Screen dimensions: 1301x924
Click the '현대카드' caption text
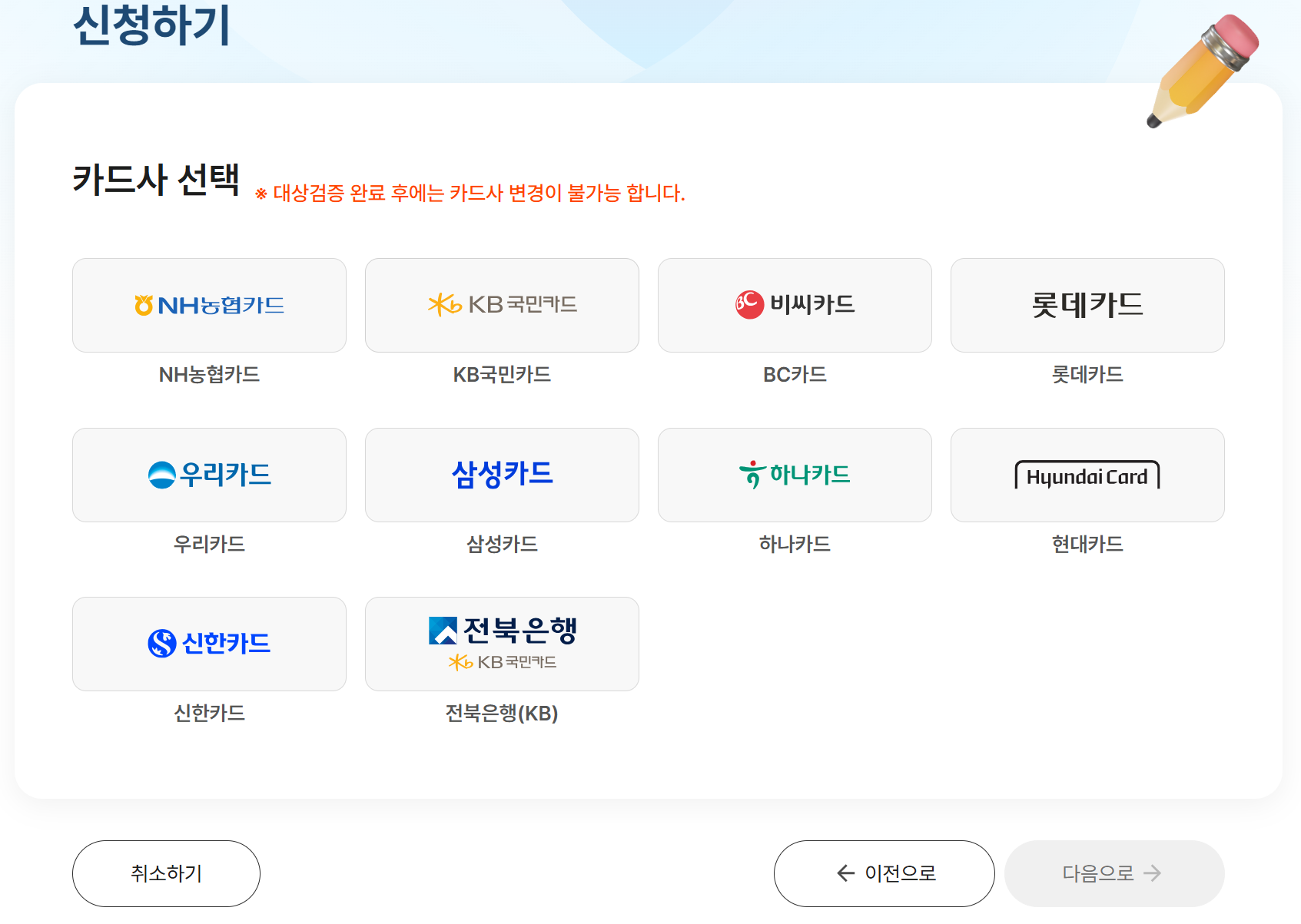click(1087, 545)
